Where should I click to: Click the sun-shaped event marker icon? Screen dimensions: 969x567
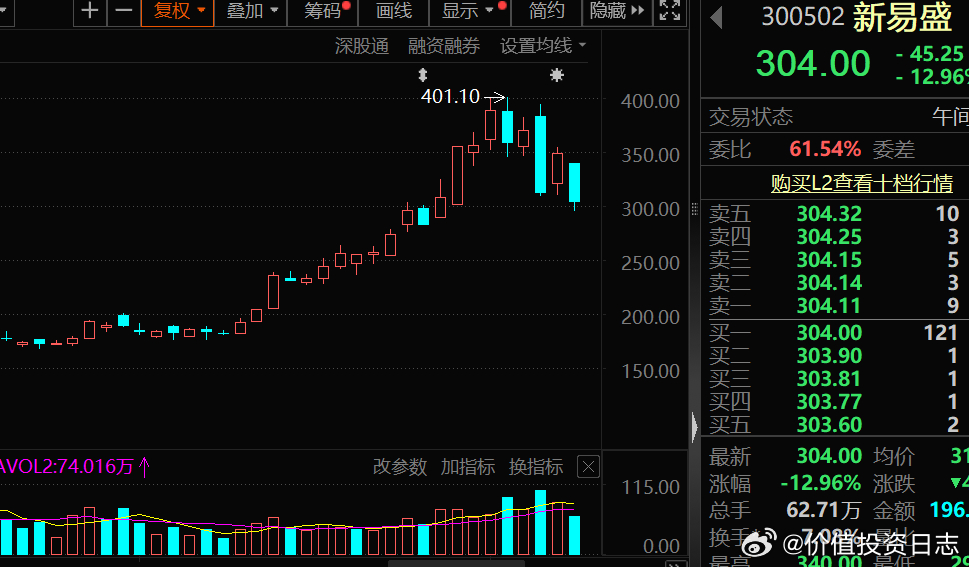point(557,75)
